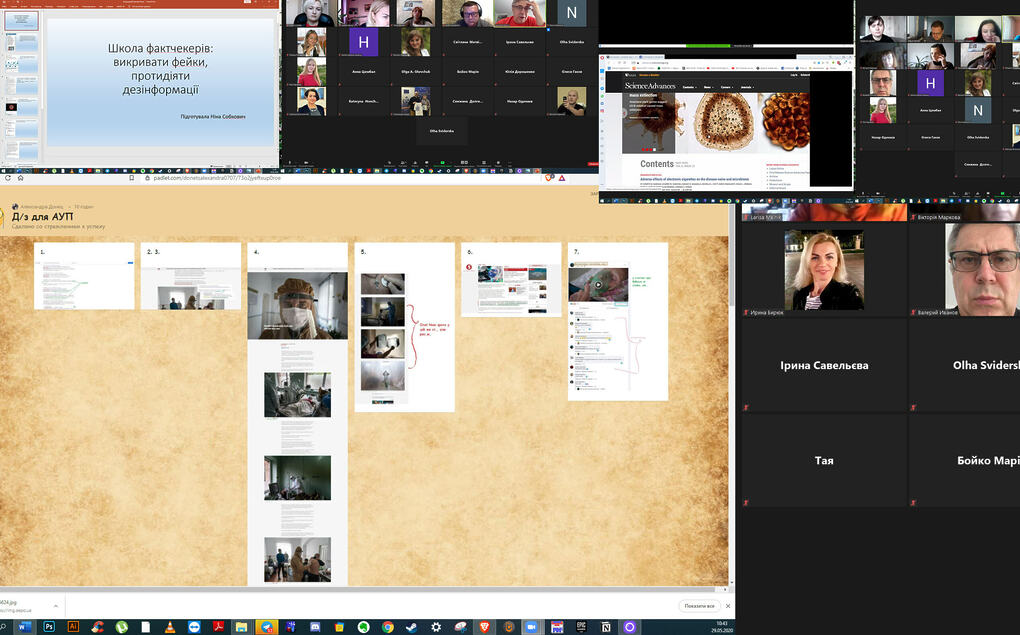Open Padlet post number 1
The width and height of the screenshot is (1020, 635).
pyautogui.click(x=84, y=276)
